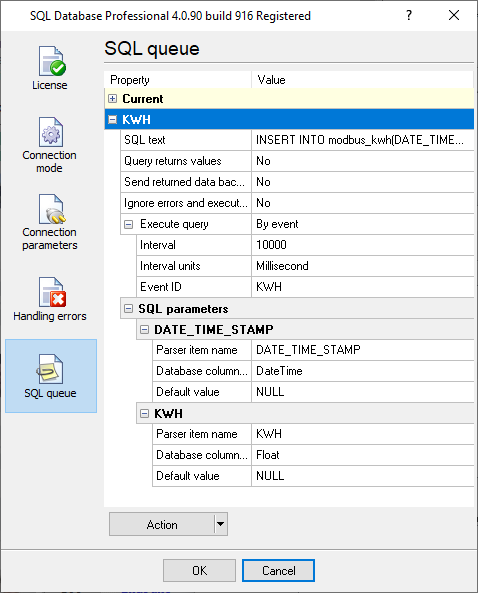478x593 pixels.
Task: Open the Handling errors page icon
Action: [x=52, y=292]
